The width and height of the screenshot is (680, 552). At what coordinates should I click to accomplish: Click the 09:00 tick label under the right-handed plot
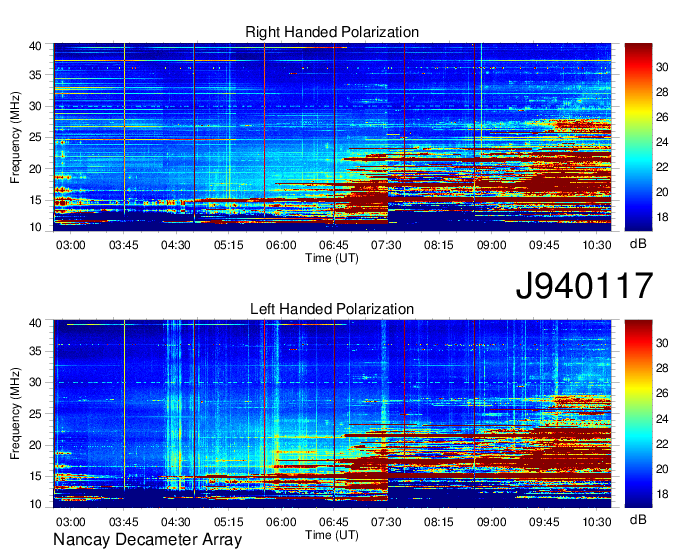coord(491,245)
